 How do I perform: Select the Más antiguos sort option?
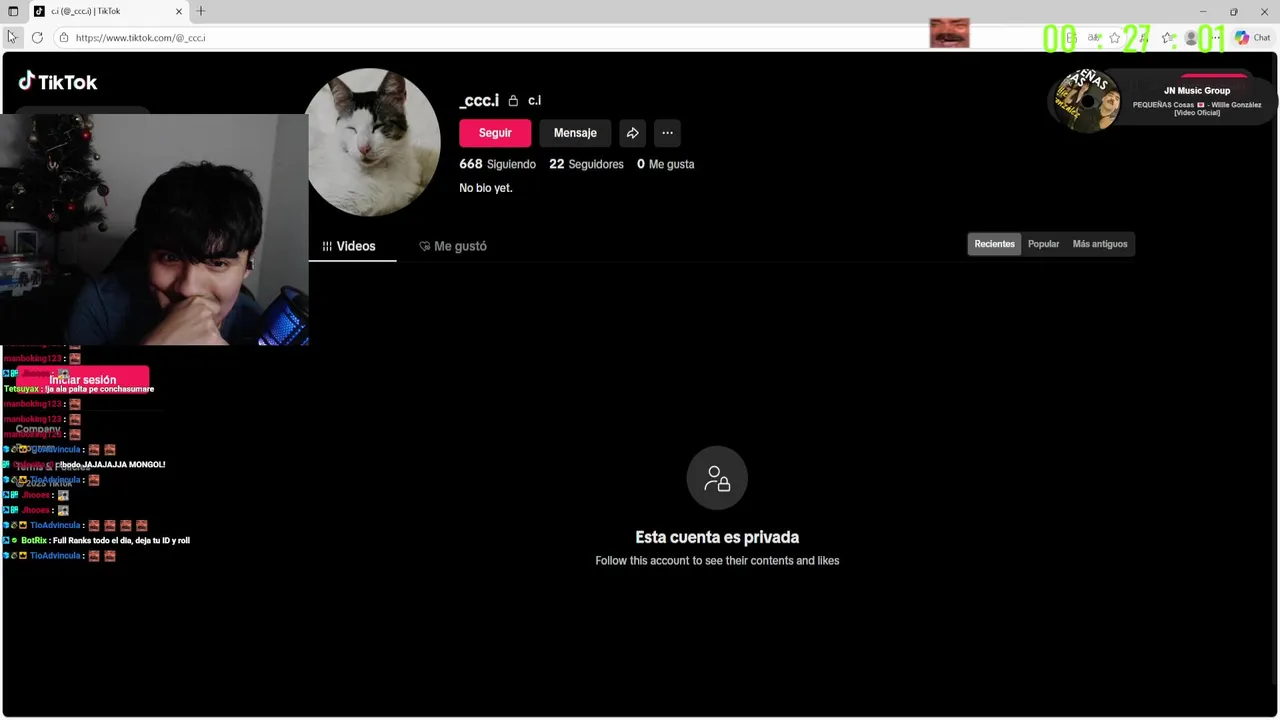tap(1100, 244)
